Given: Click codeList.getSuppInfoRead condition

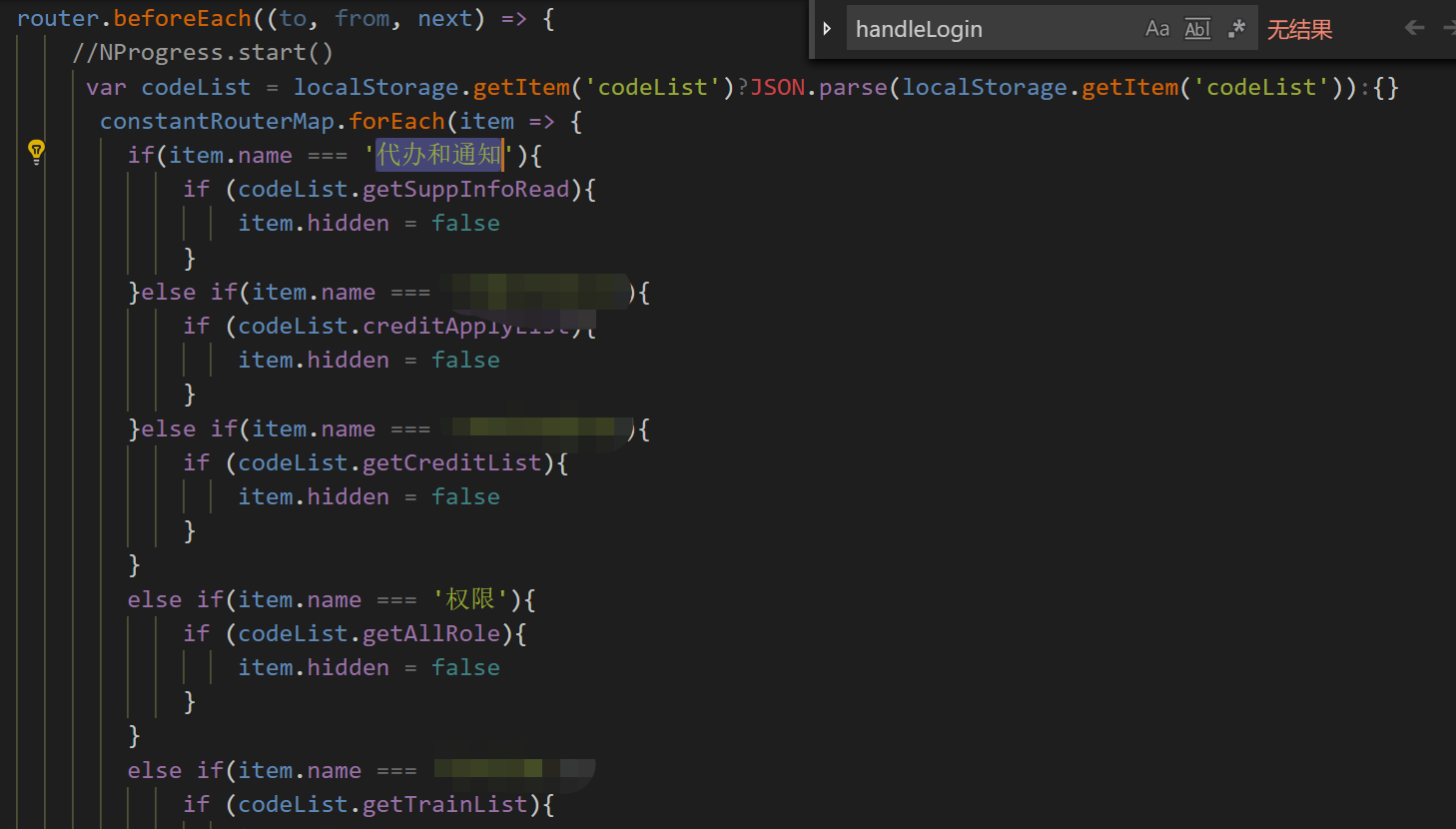Looking at the screenshot, I should tap(403, 190).
